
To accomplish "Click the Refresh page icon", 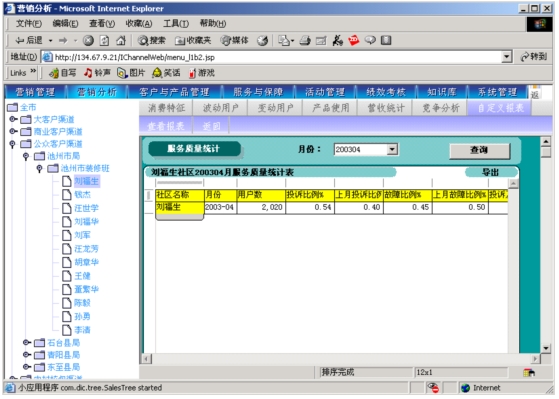I will [104, 41].
